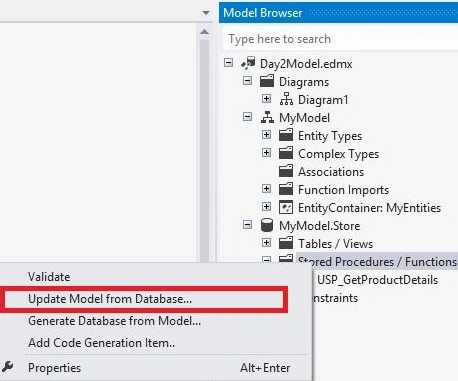This screenshot has width=458, height=381.
Task: Open the designer tab overflow dropdown arrow
Action: tap(206, 13)
